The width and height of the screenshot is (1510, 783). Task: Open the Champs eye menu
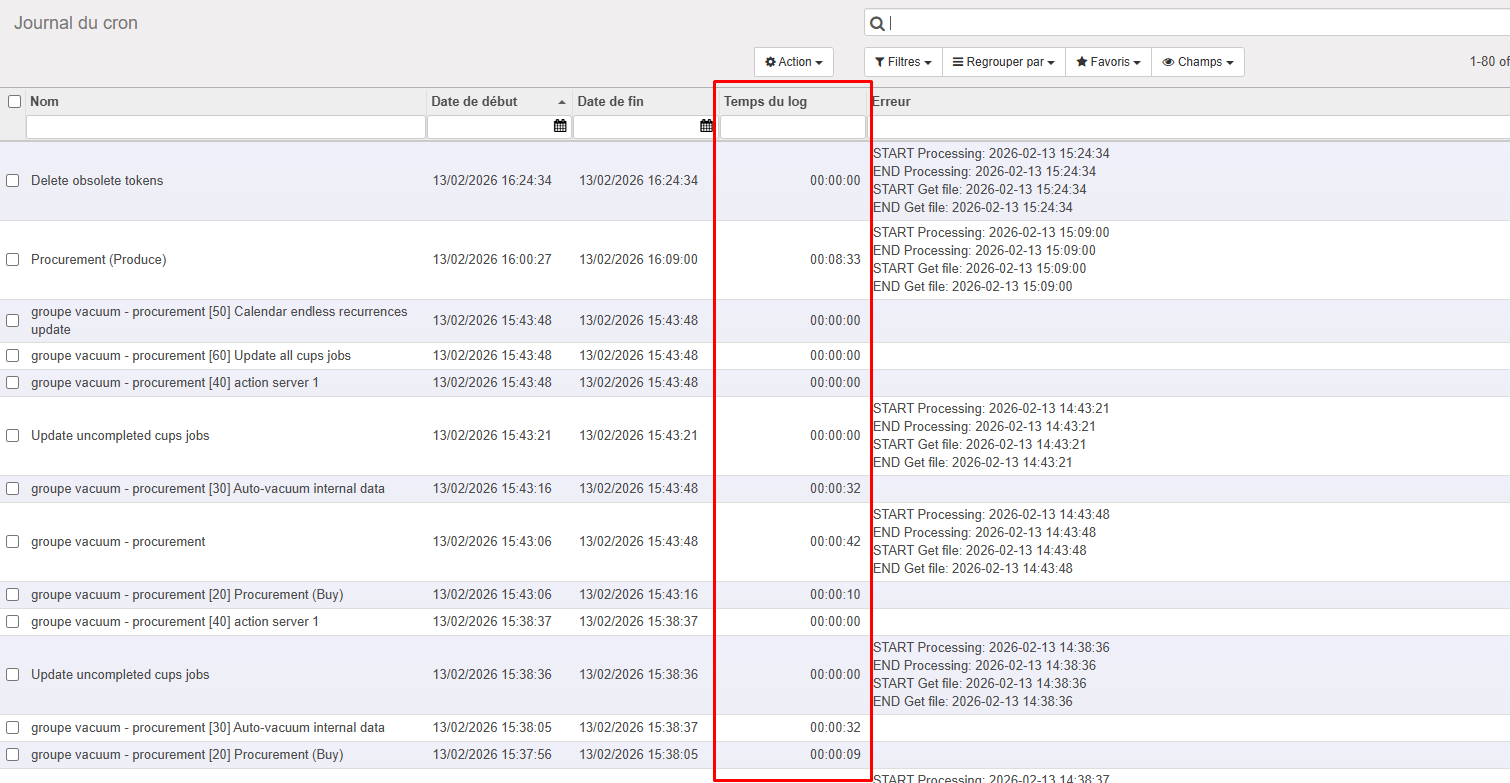pos(1197,62)
